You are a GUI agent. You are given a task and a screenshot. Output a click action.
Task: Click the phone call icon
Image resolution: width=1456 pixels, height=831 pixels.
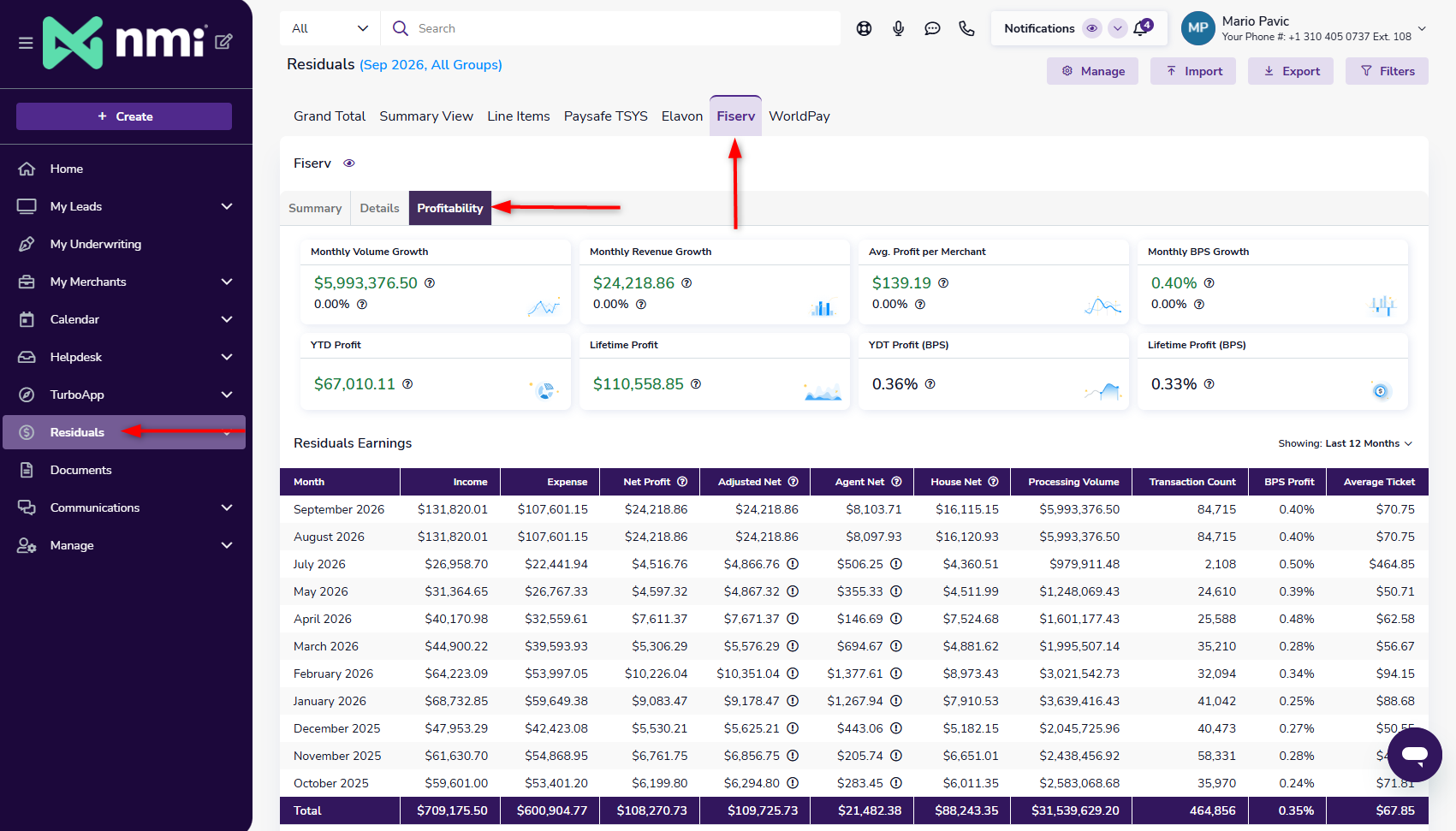(966, 28)
